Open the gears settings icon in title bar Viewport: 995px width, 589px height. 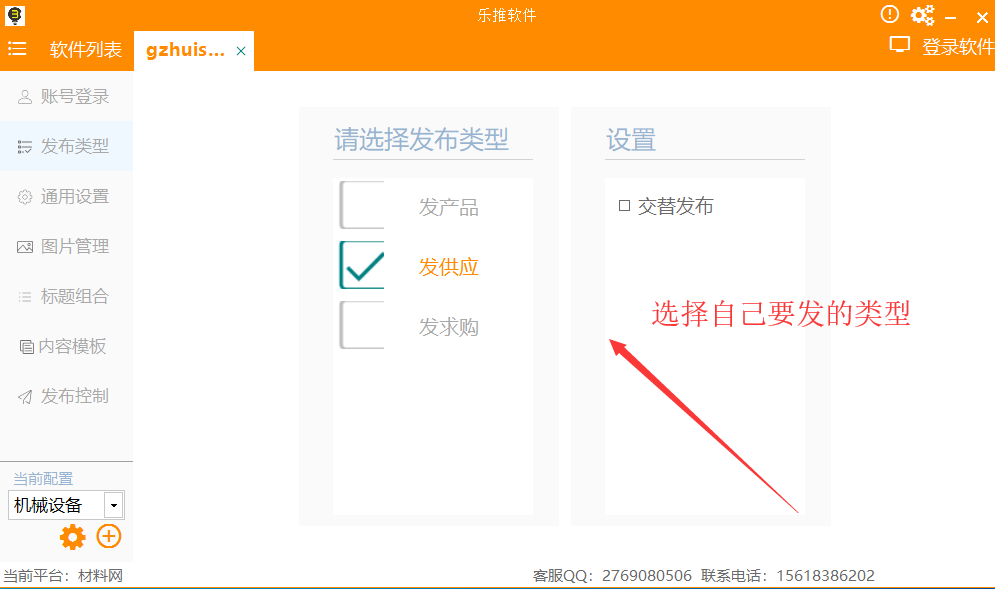click(921, 15)
